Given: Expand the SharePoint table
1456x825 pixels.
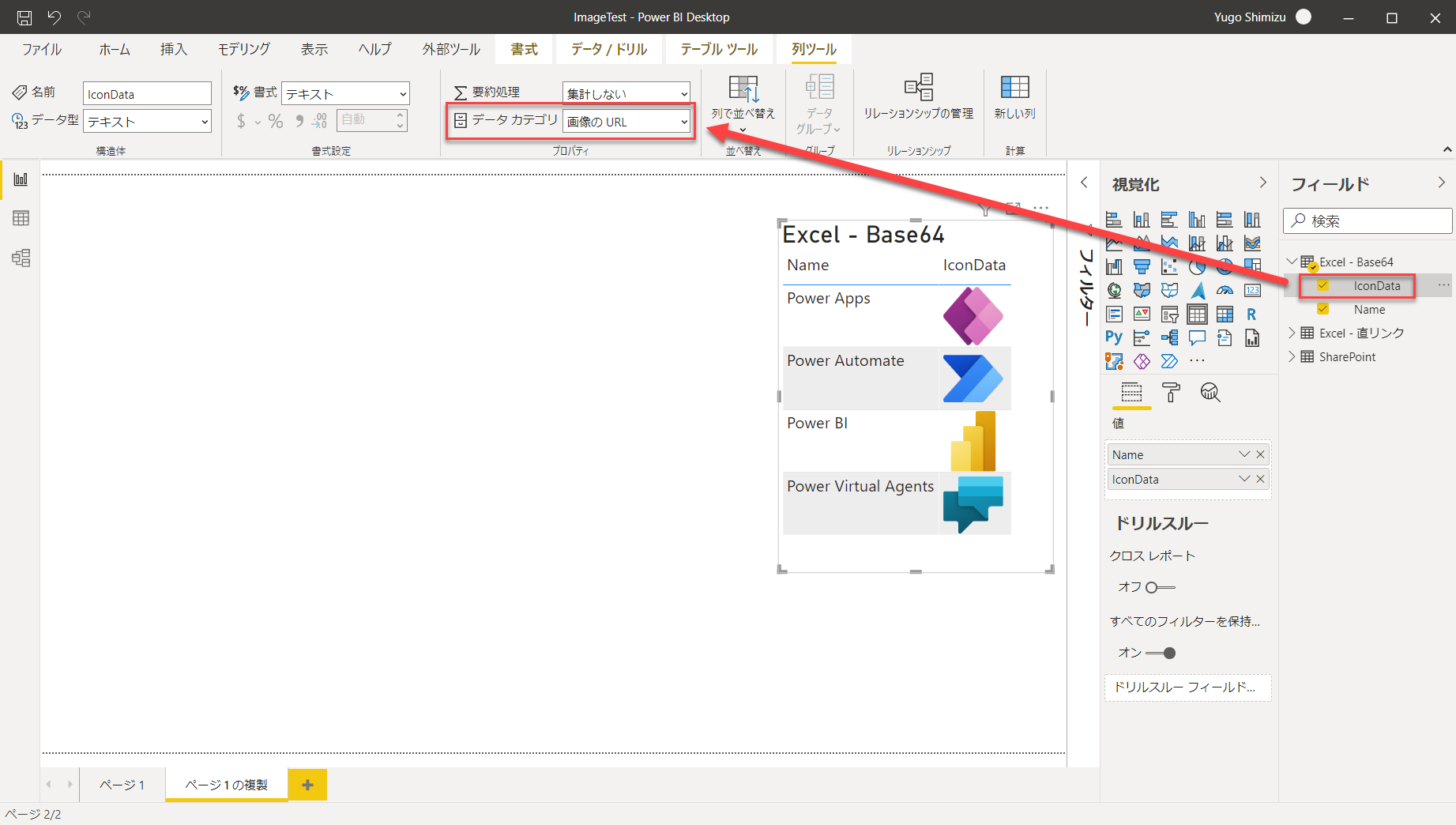Looking at the screenshot, I should click(x=1292, y=356).
